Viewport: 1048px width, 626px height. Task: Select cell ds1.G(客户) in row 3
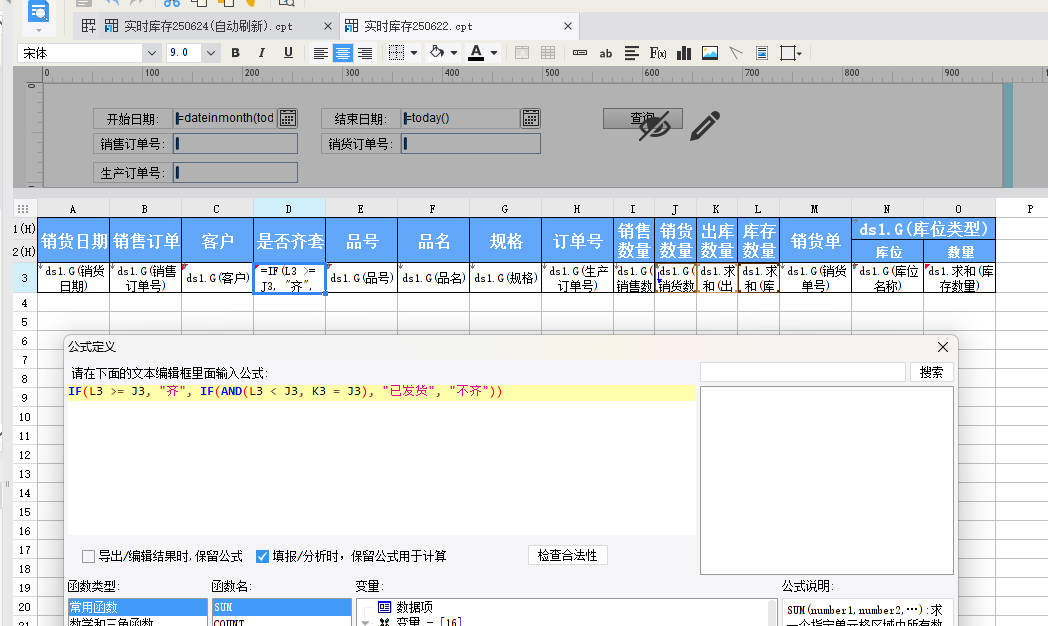click(x=217, y=278)
